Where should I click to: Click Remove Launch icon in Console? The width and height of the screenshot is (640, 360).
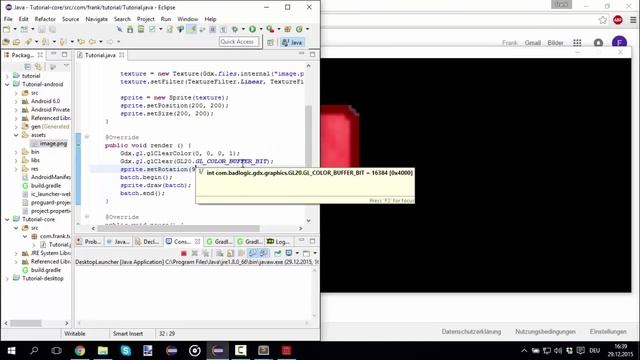(195, 253)
